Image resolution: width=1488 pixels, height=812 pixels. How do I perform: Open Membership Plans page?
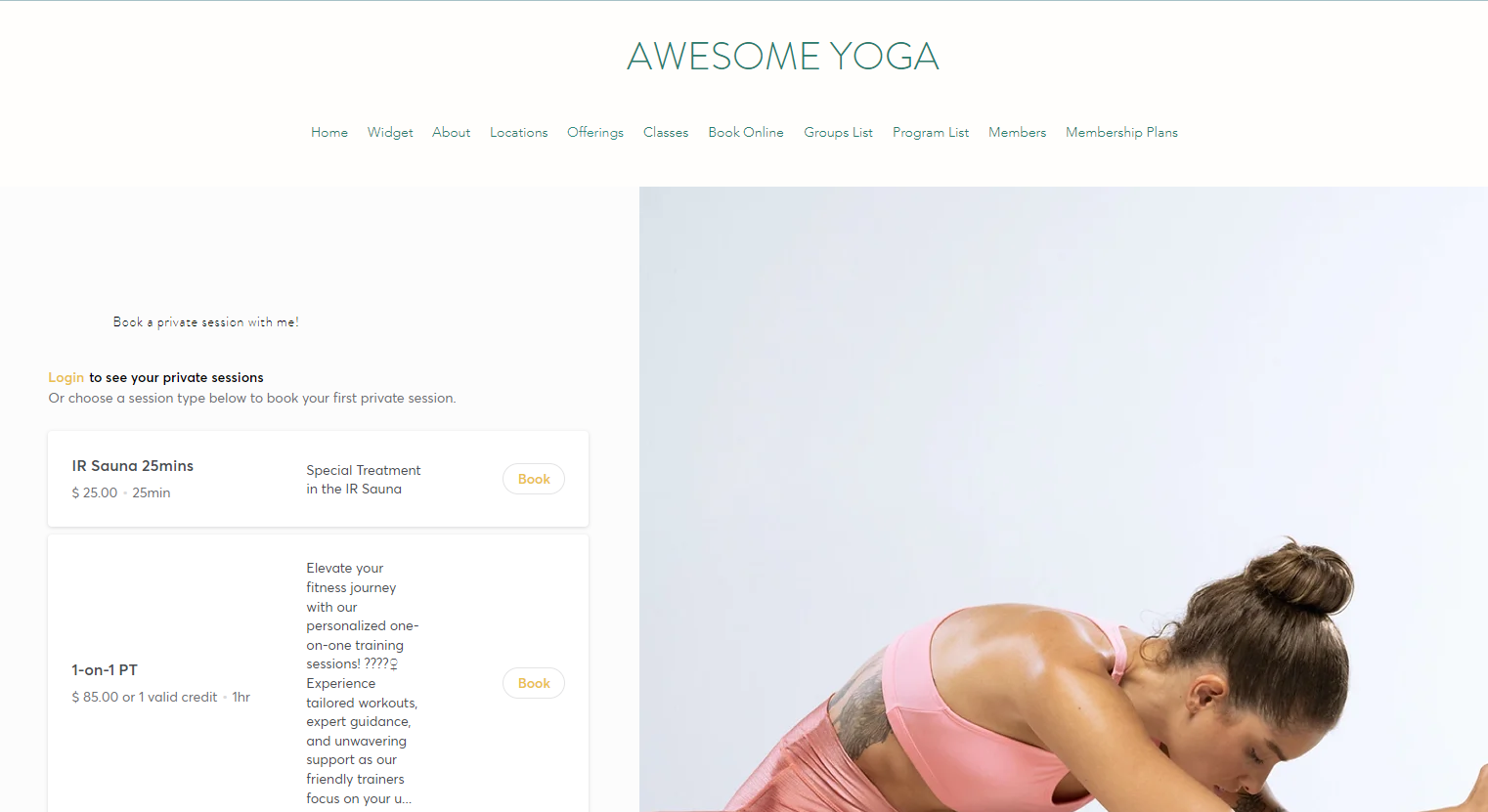[x=1121, y=132]
